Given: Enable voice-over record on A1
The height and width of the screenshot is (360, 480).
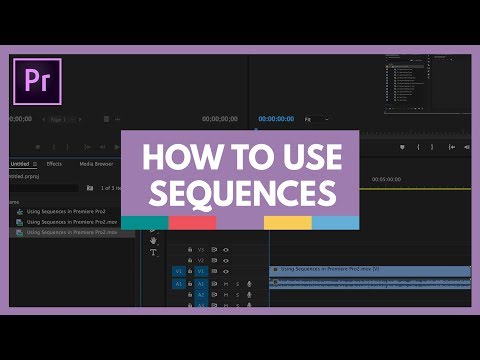Looking at the screenshot, I should (249, 284).
